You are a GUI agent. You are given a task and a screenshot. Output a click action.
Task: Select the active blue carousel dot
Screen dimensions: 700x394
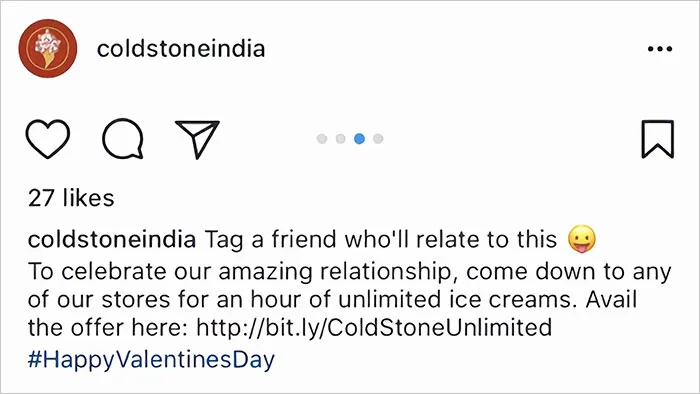tap(359, 139)
